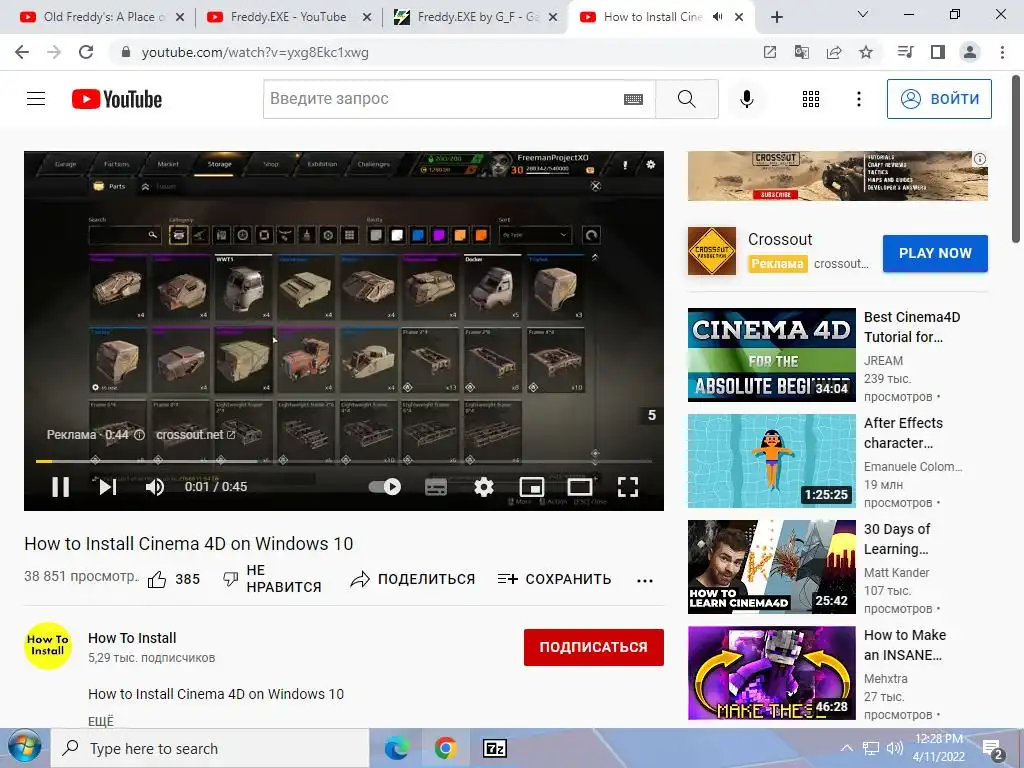Click the address bar URL
Screen dimensions: 1024x768
click(x=255, y=53)
